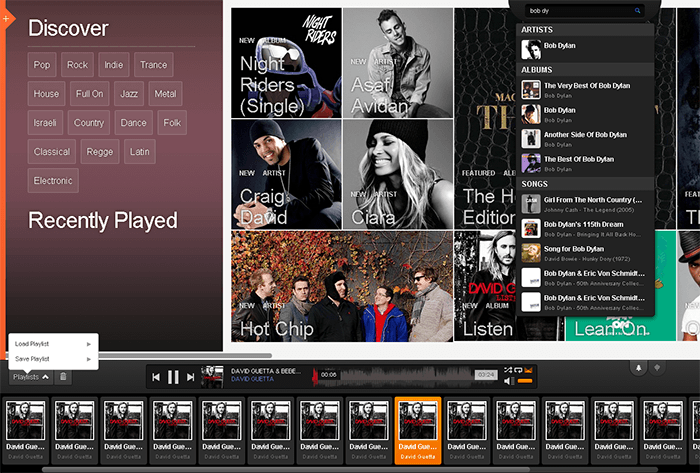Click the now-playing album cover
The width and height of the screenshot is (700, 473).
point(212,377)
